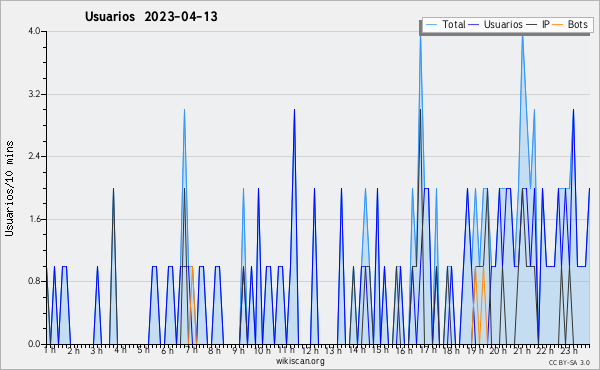600x370 pixels.
Task: Click the '10 h' x-axis label
Action: tap(262, 350)
